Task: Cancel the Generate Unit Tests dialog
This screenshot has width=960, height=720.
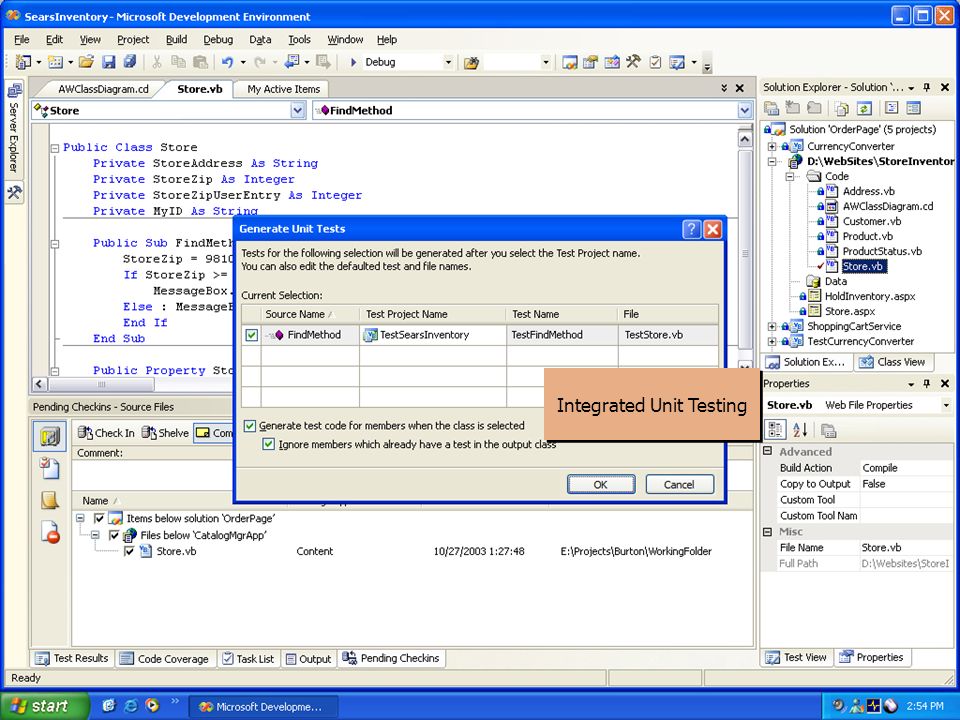Action: 680,484
